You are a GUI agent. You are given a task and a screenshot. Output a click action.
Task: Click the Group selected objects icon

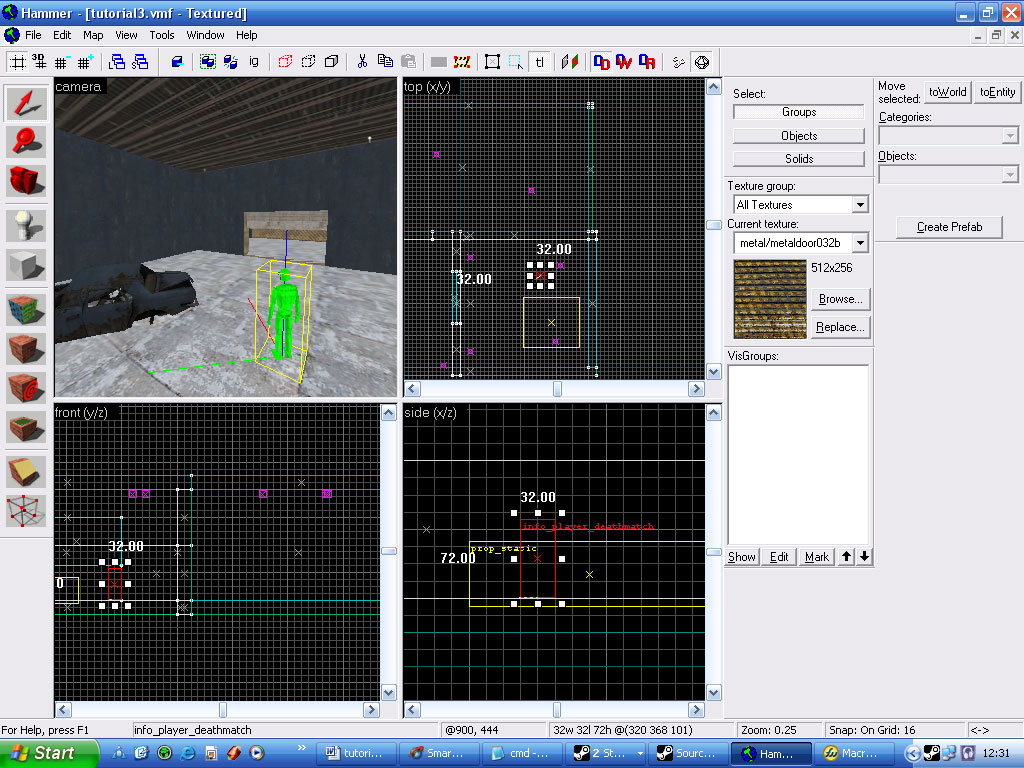click(208, 62)
